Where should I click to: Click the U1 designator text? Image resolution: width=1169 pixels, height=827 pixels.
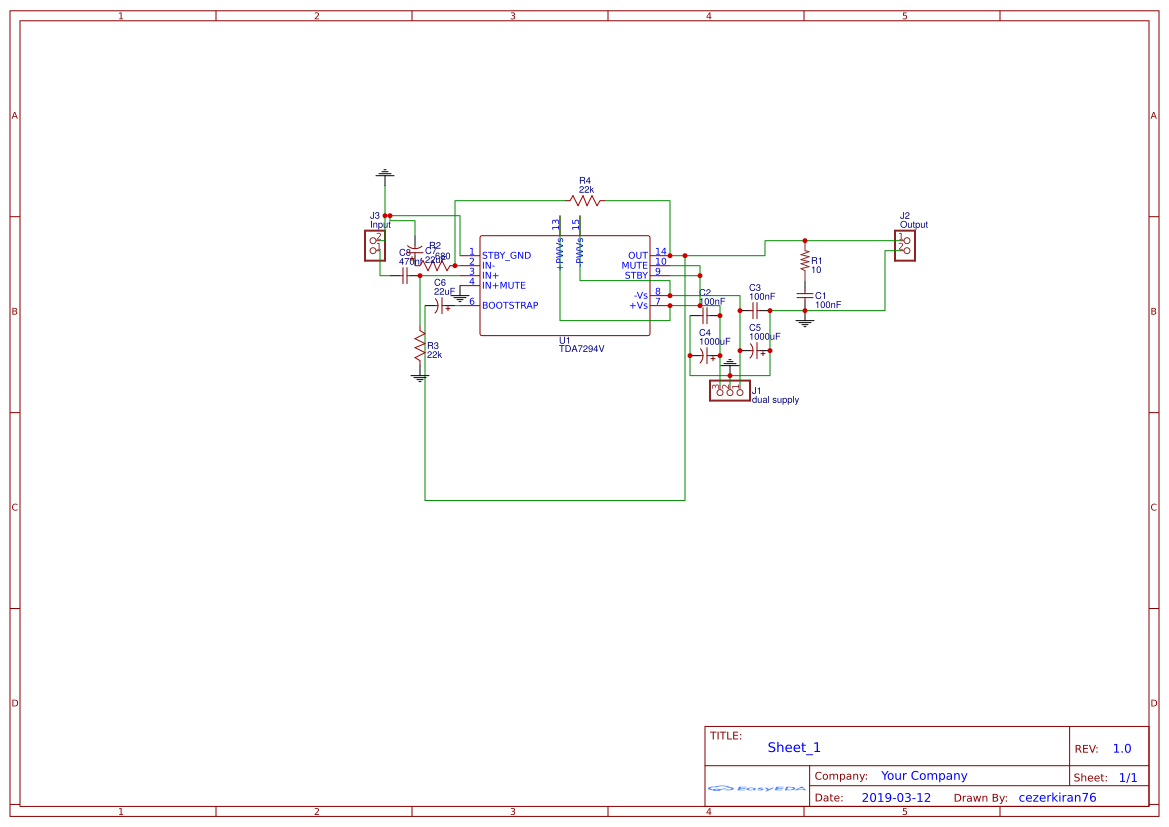tap(564, 341)
